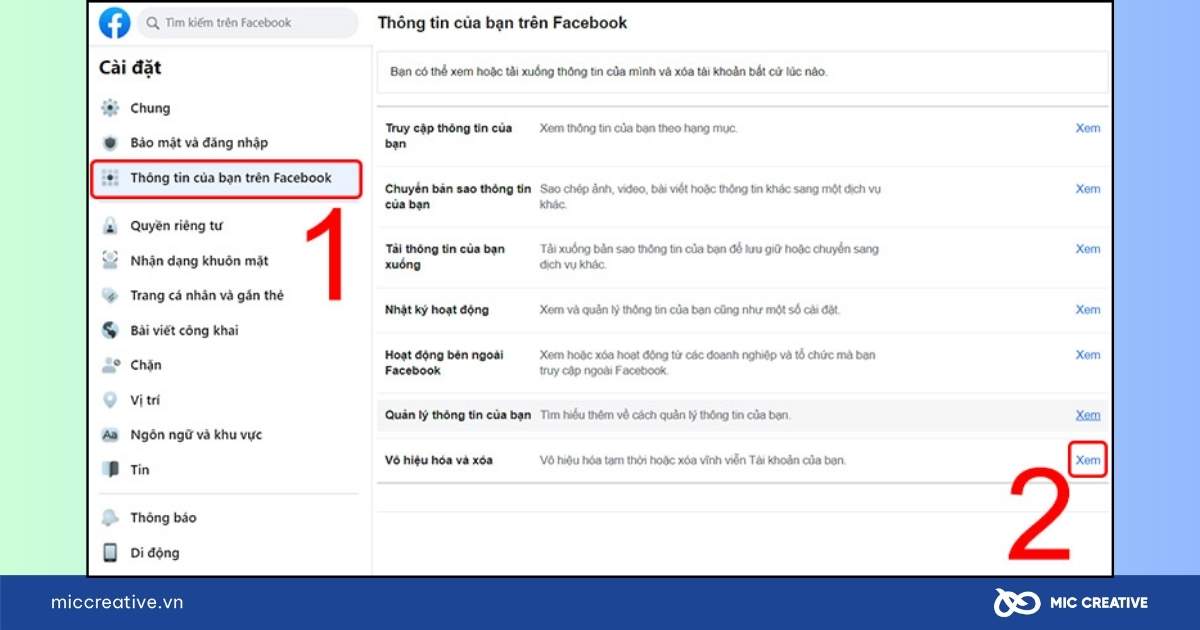Click the page heading Thông tin của bạn trên Facebook

coord(502,22)
